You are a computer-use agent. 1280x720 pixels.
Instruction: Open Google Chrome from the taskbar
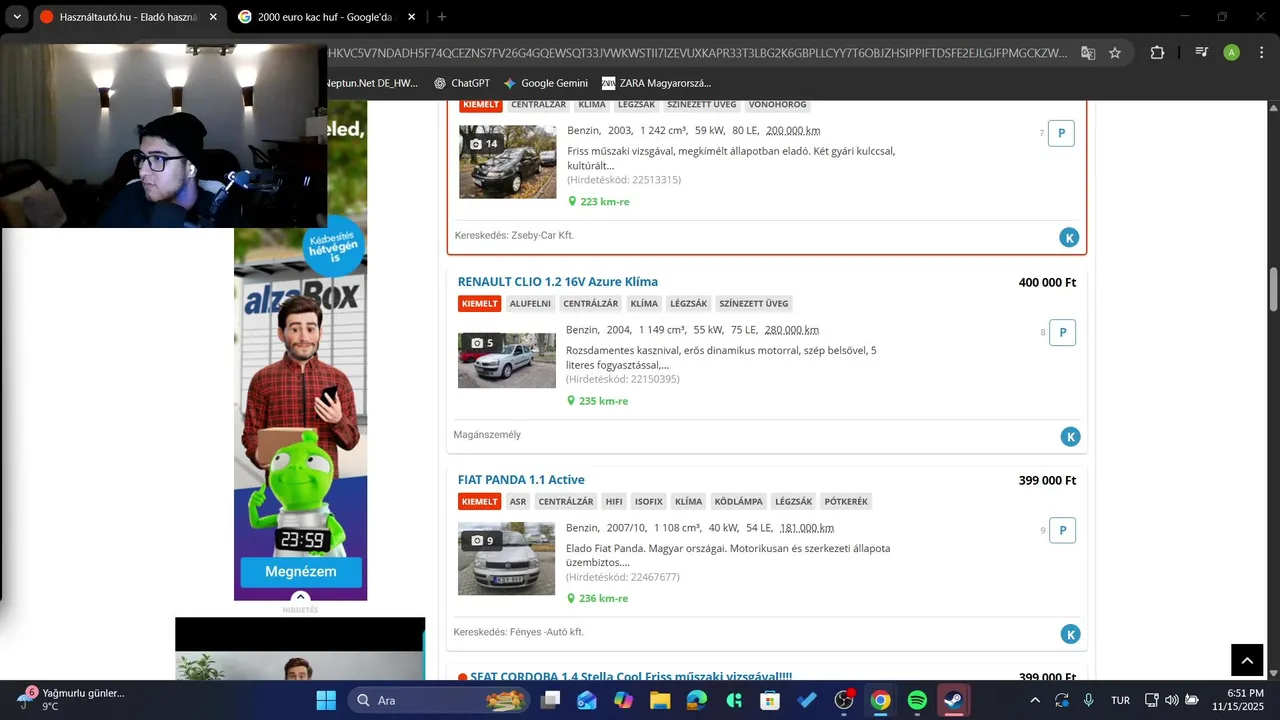tap(880, 700)
